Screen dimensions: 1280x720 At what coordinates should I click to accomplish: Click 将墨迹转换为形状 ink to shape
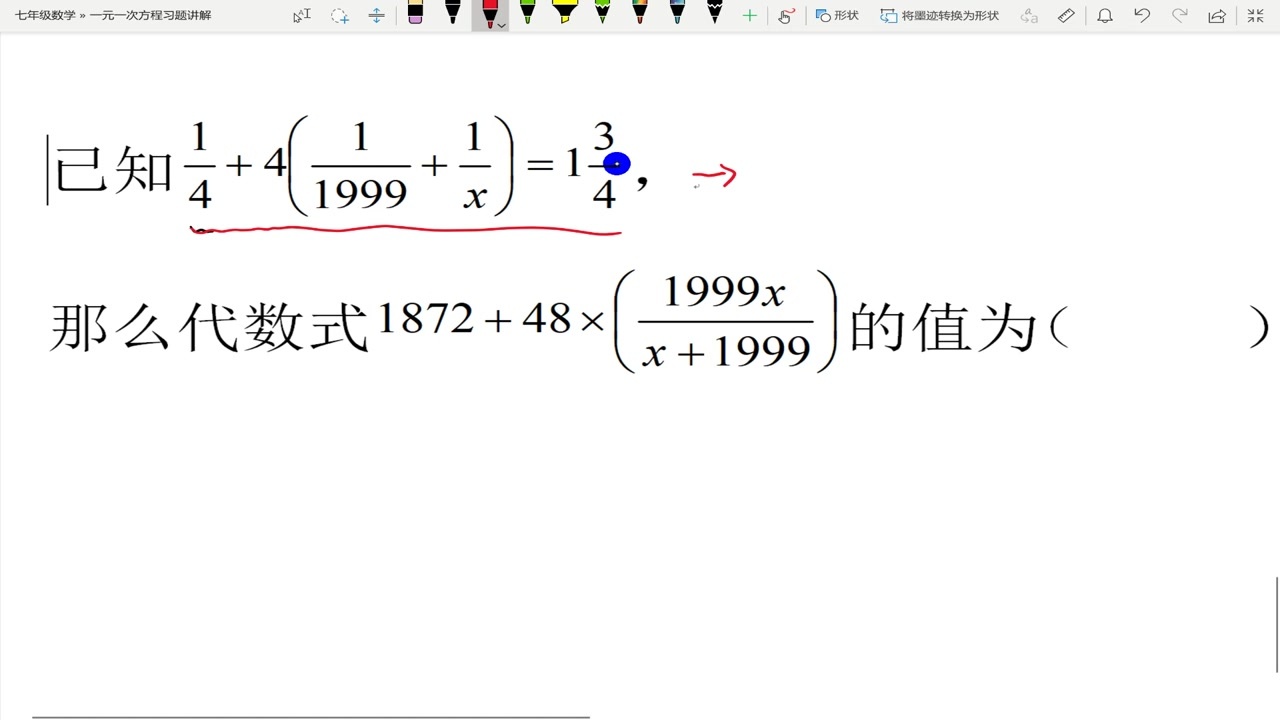point(940,15)
